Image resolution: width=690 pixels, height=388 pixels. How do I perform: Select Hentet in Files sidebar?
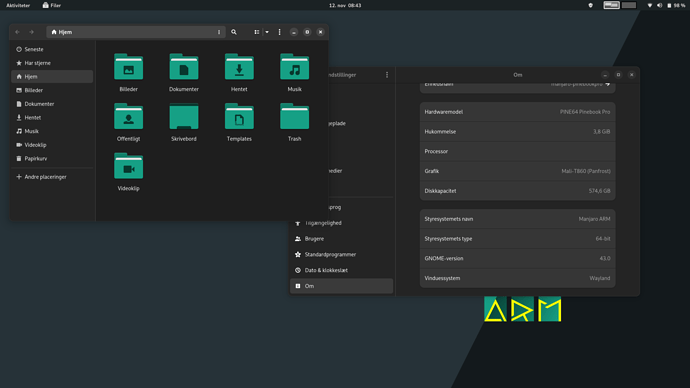pyautogui.click(x=52, y=117)
